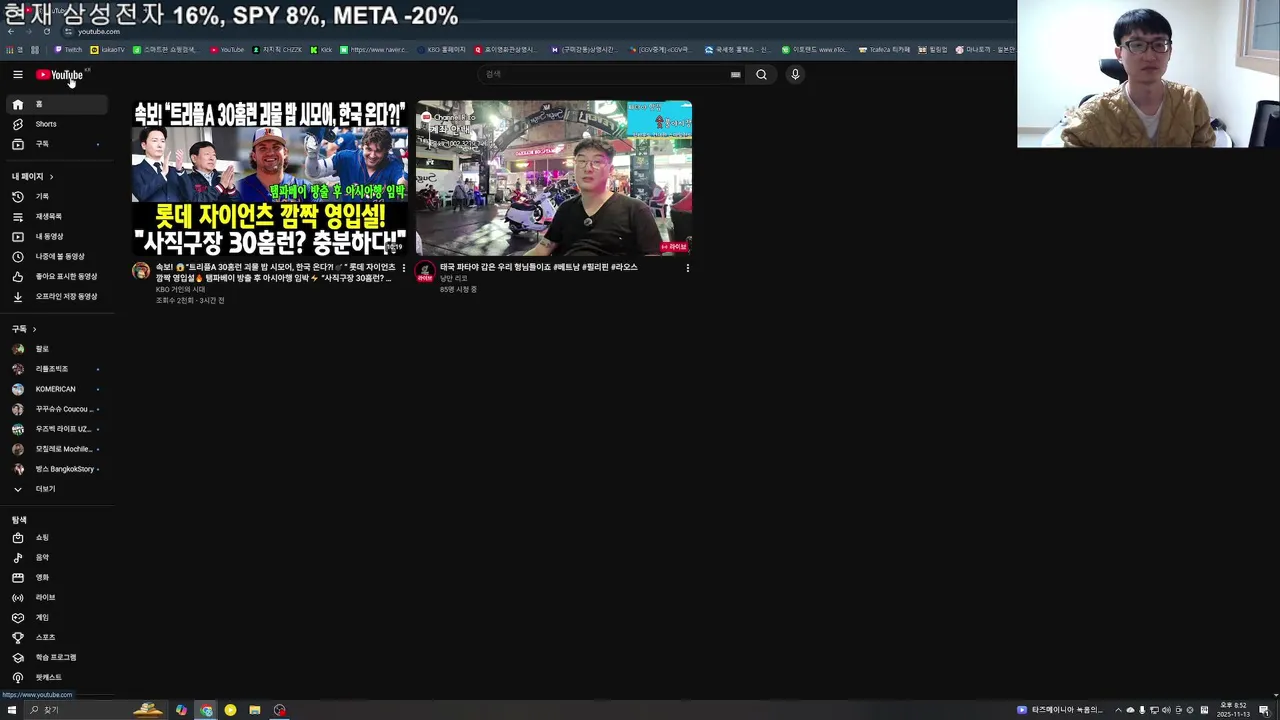This screenshot has height=720, width=1280.
Task: Open Shorts from the sidebar
Action: pyautogui.click(x=57, y=124)
